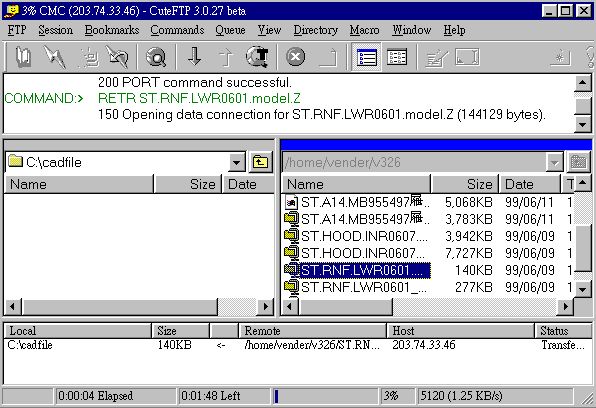This screenshot has width=596, height=408.
Task: Open the FTP menu
Action: coord(17,30)
